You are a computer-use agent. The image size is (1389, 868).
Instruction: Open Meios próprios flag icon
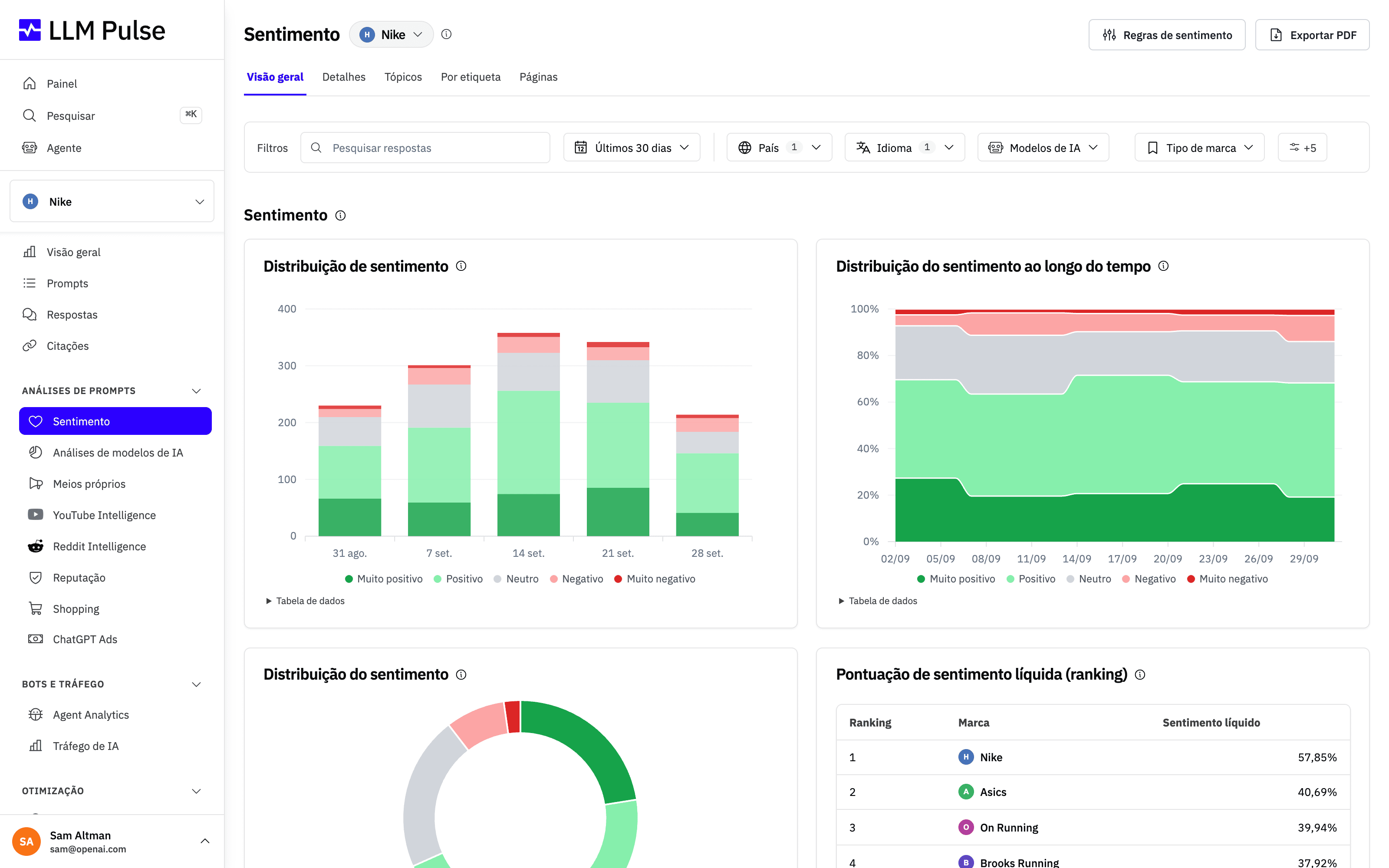[36, 483]
